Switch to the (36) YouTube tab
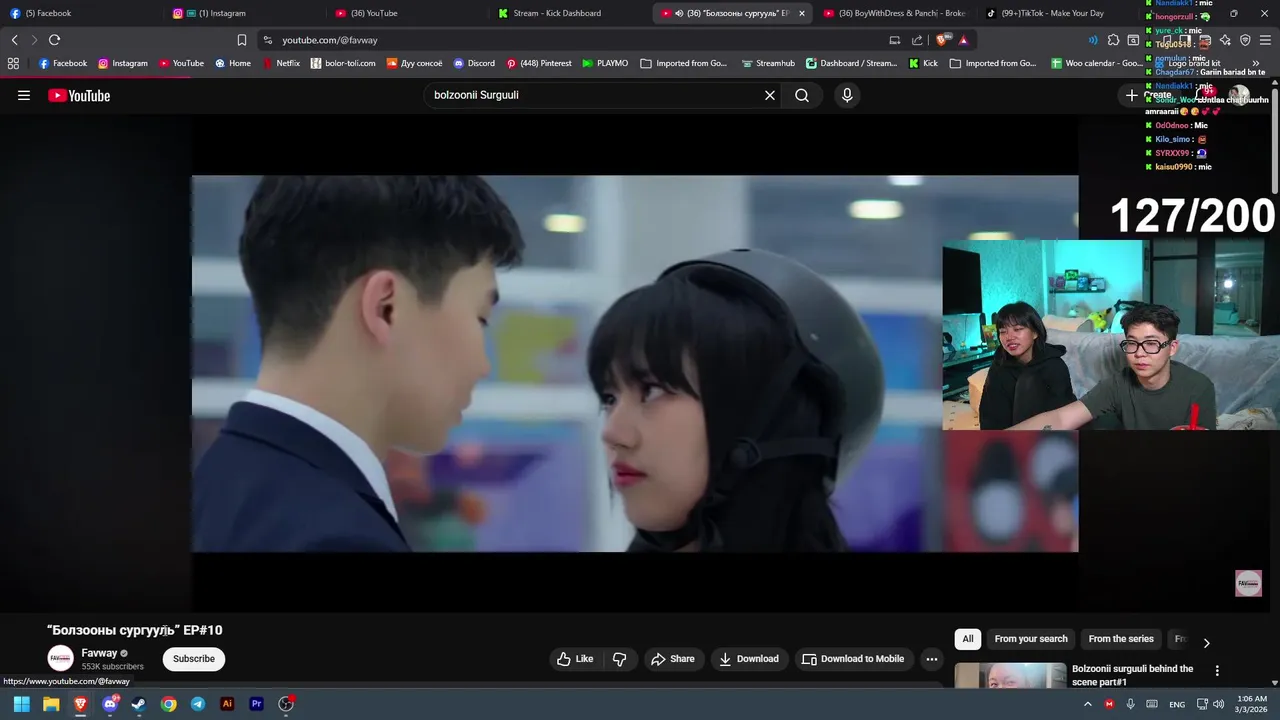Viewport: 1280px width, 720px height. [x=408, y=13]
